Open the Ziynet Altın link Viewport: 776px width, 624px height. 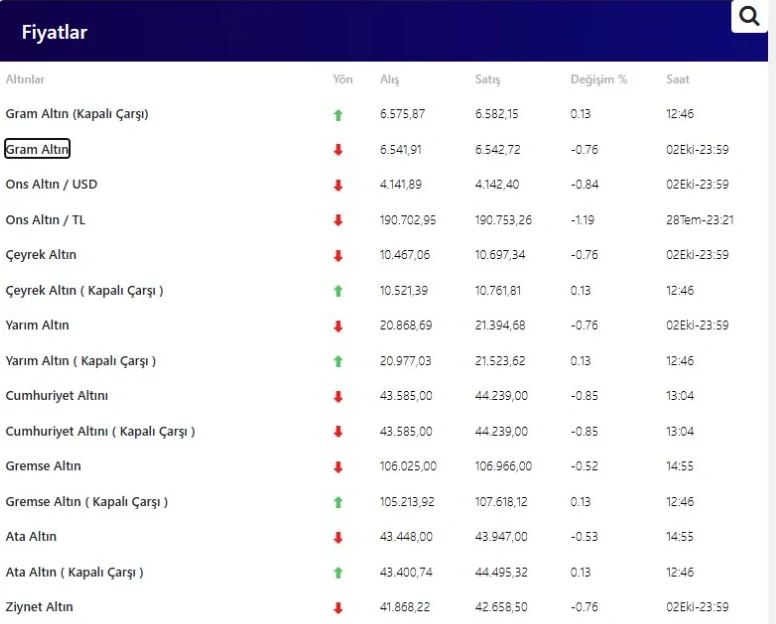tap(40, 607)
